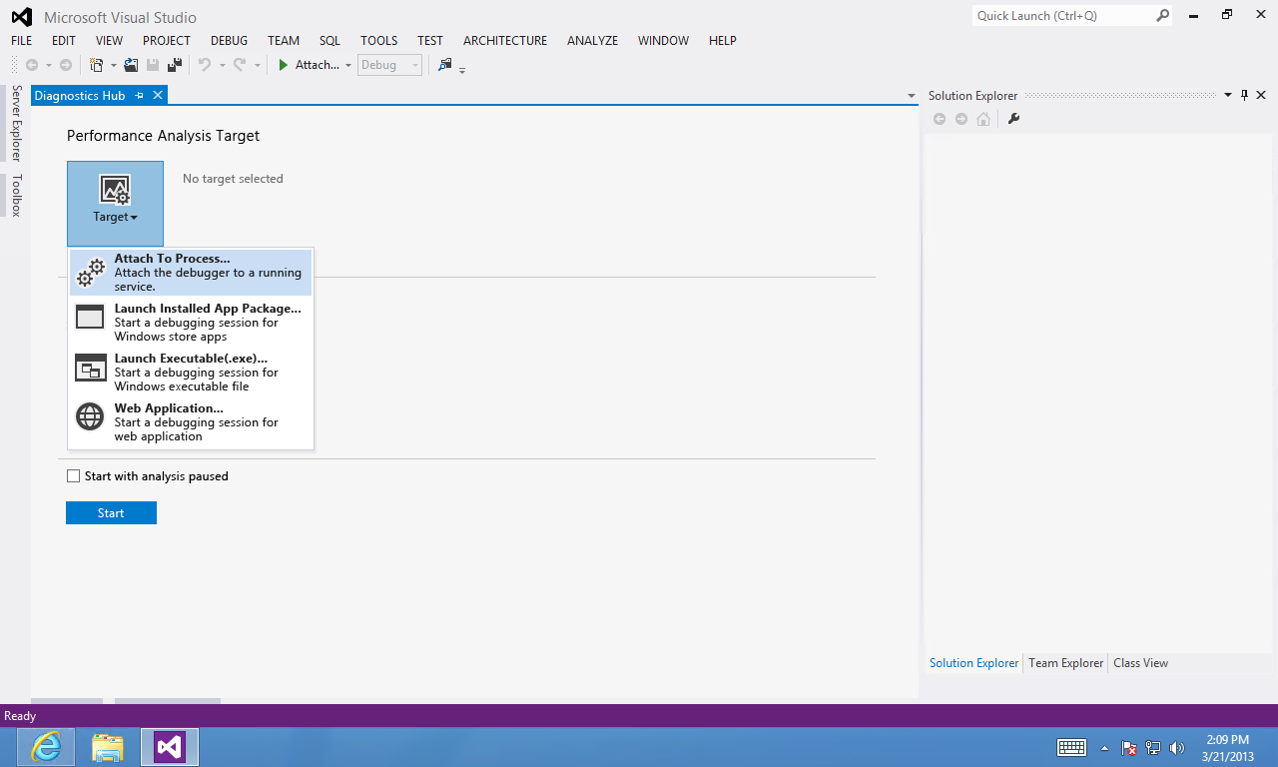
Task: Click the Save toolbar icon
Action: click(x=153, y=65)
